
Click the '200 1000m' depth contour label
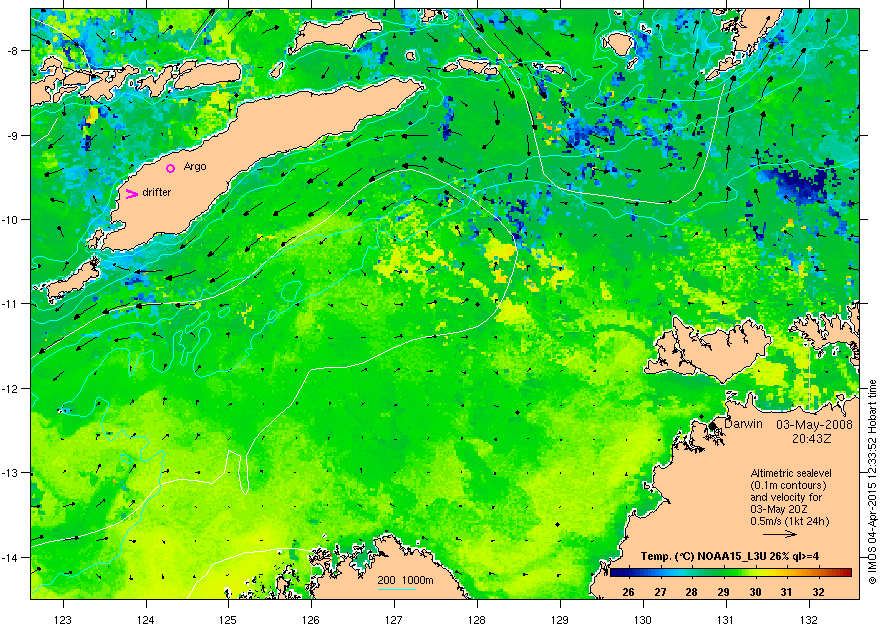[x=405, y=580]
